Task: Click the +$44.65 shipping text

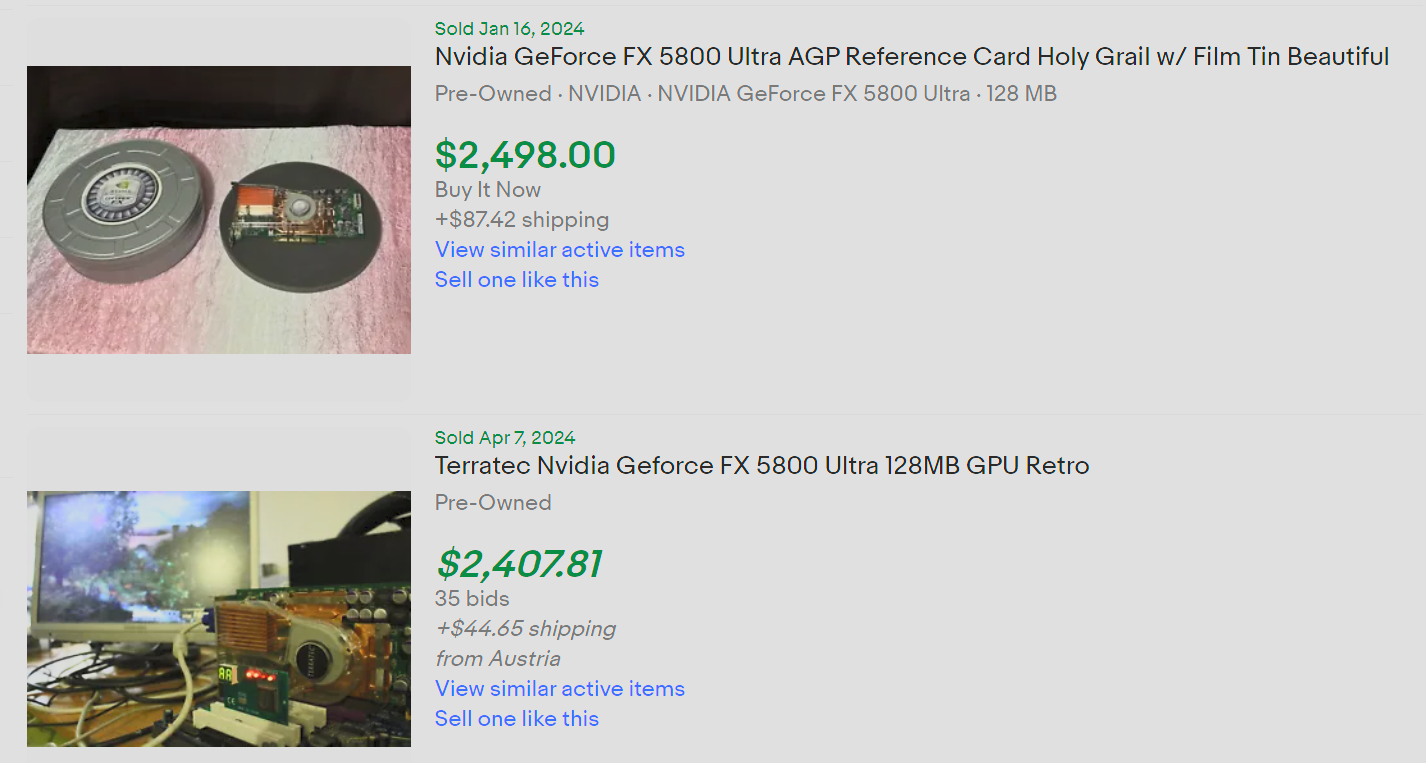Action: coord(525,629)
